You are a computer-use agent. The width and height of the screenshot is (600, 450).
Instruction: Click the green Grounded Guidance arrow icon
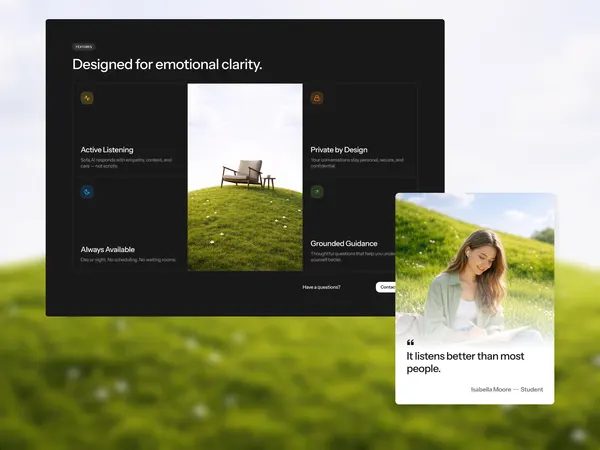coord(317,192)
